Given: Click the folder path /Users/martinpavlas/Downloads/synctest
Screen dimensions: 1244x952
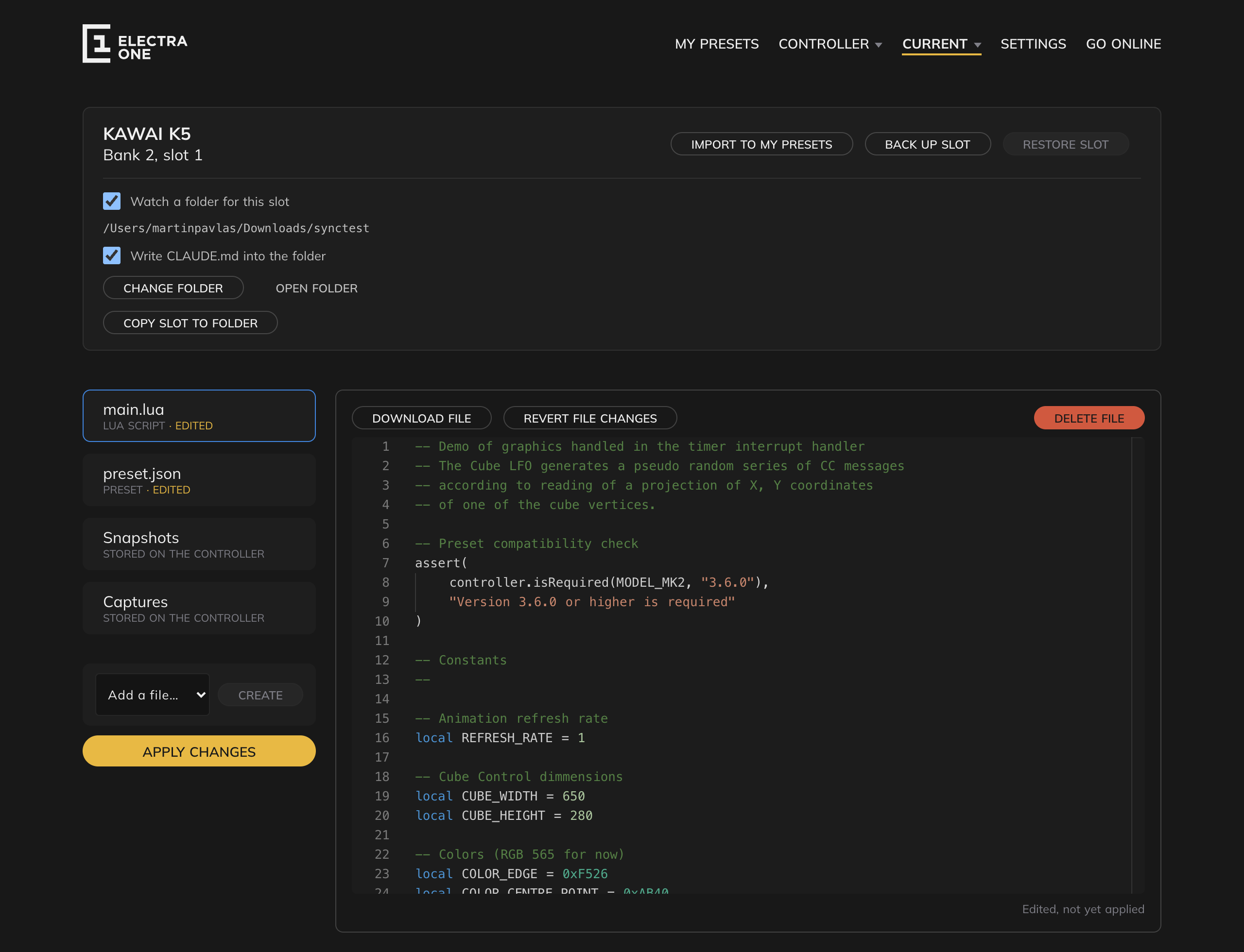Looking at the screenshot, I should [236, 228].
